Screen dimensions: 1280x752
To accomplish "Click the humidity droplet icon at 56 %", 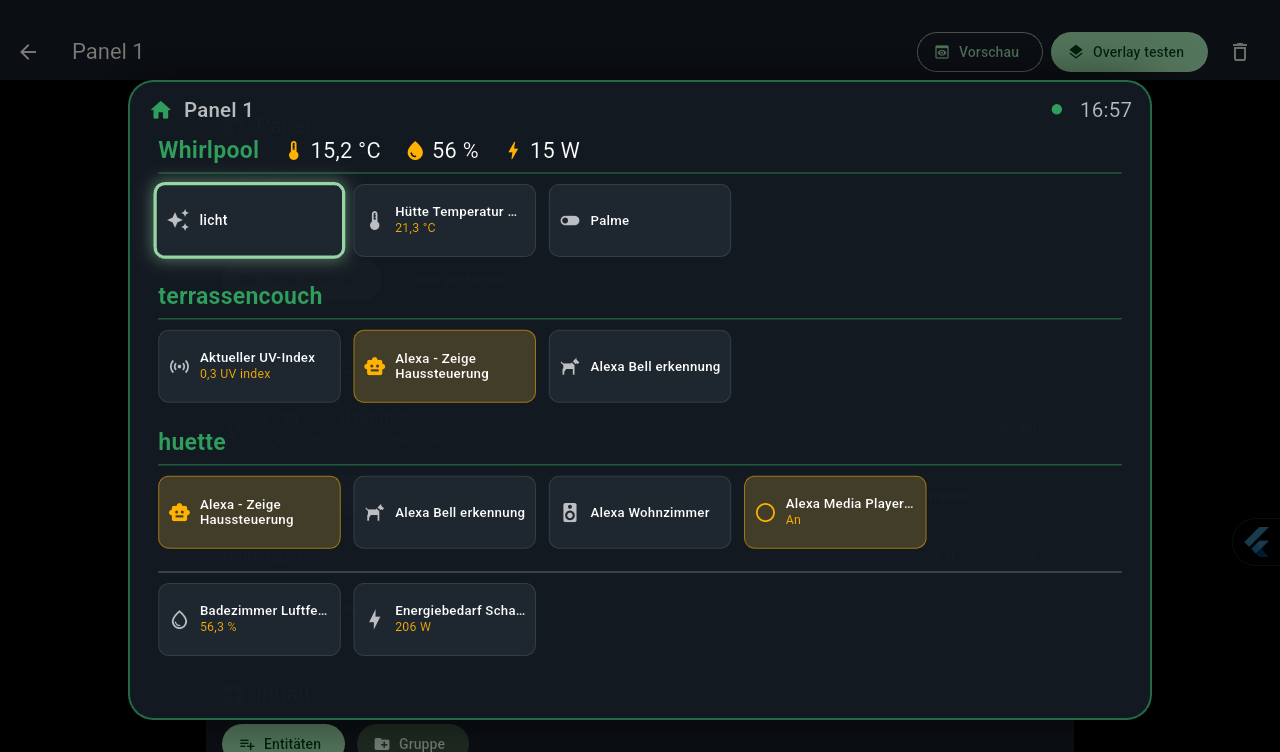I will pos(415,151).
